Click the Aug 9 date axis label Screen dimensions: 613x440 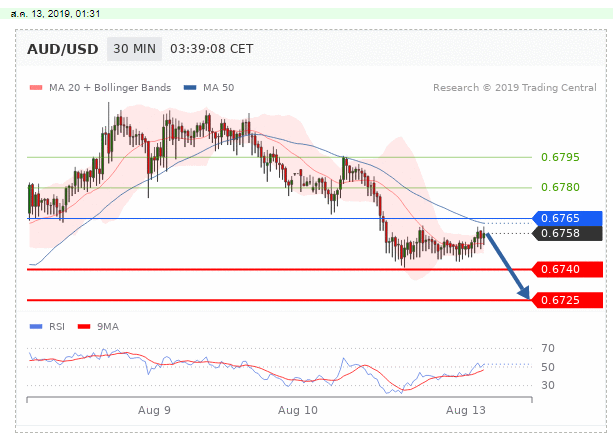[x=154, y=410]
